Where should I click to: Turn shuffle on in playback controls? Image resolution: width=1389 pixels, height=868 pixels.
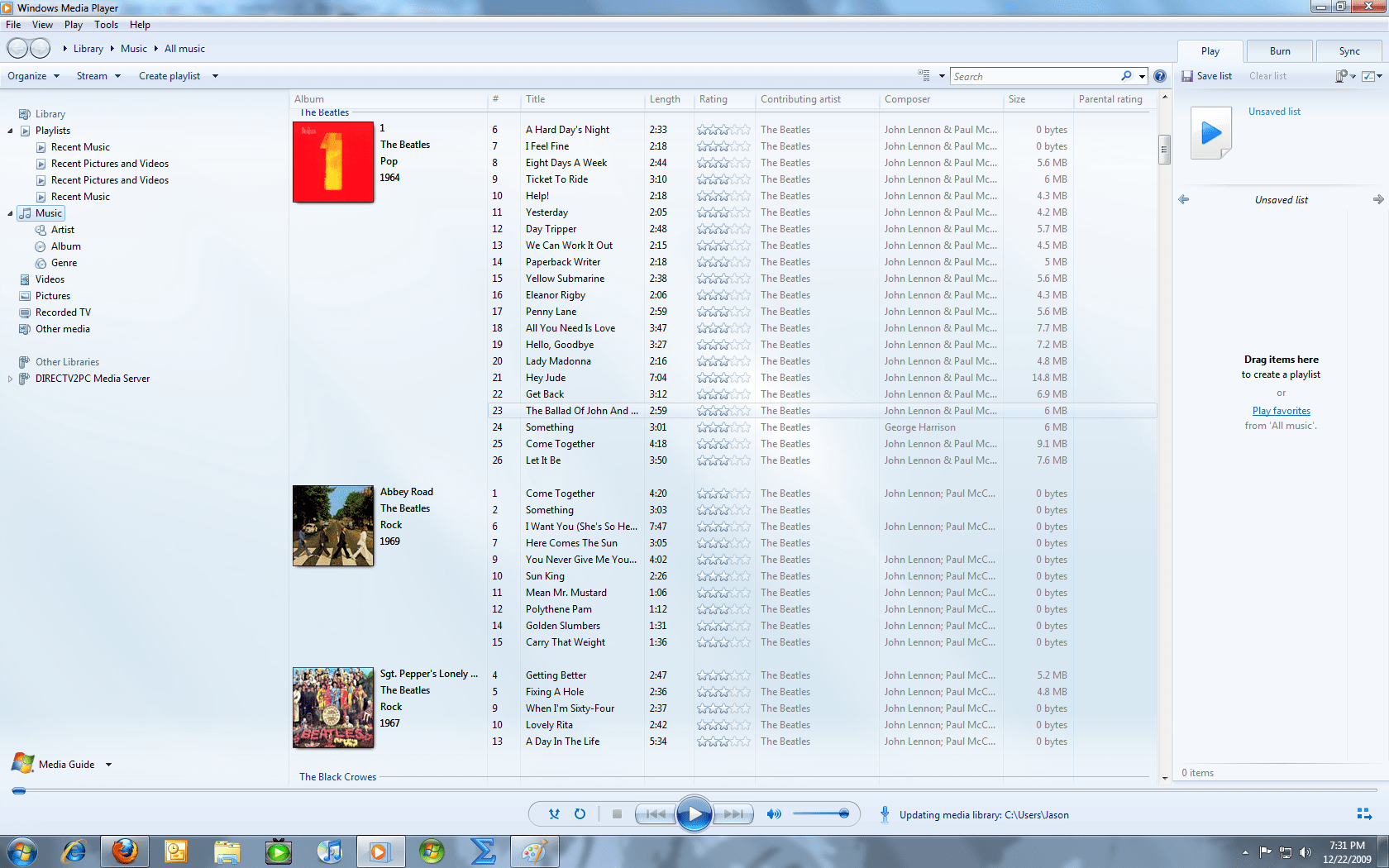[x=554, y=814]
